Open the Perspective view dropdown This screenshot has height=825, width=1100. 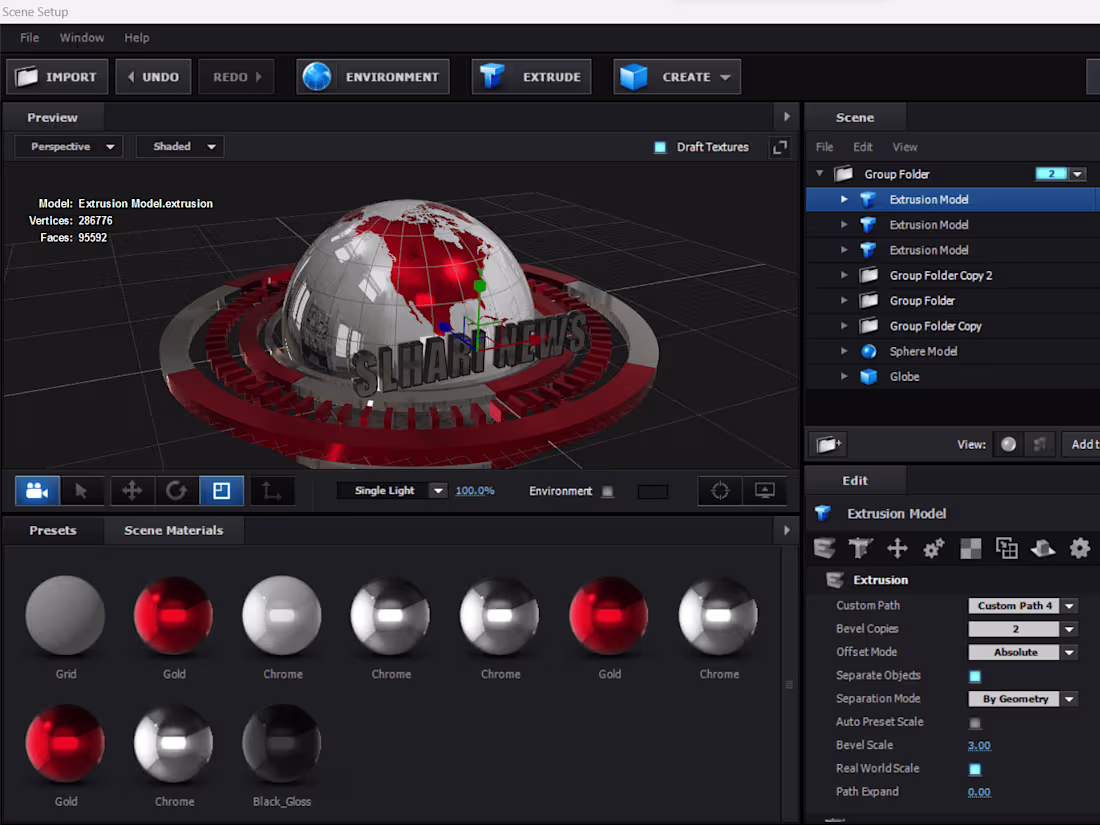[69, 147]
